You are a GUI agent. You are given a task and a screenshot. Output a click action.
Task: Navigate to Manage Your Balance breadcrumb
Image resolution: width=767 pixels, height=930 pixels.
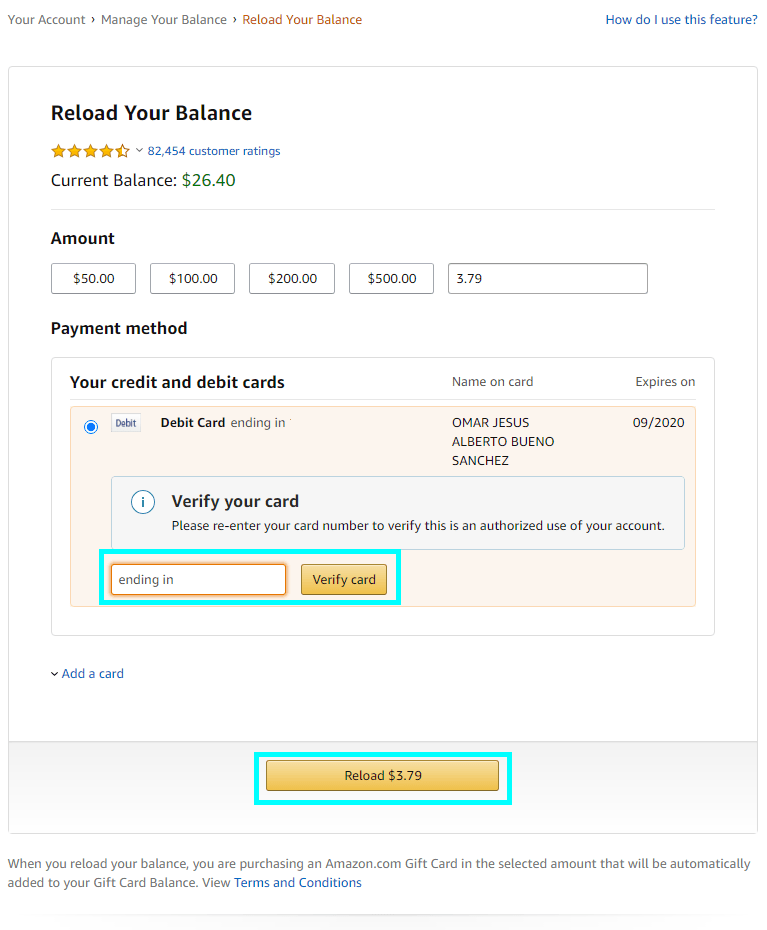164,20
